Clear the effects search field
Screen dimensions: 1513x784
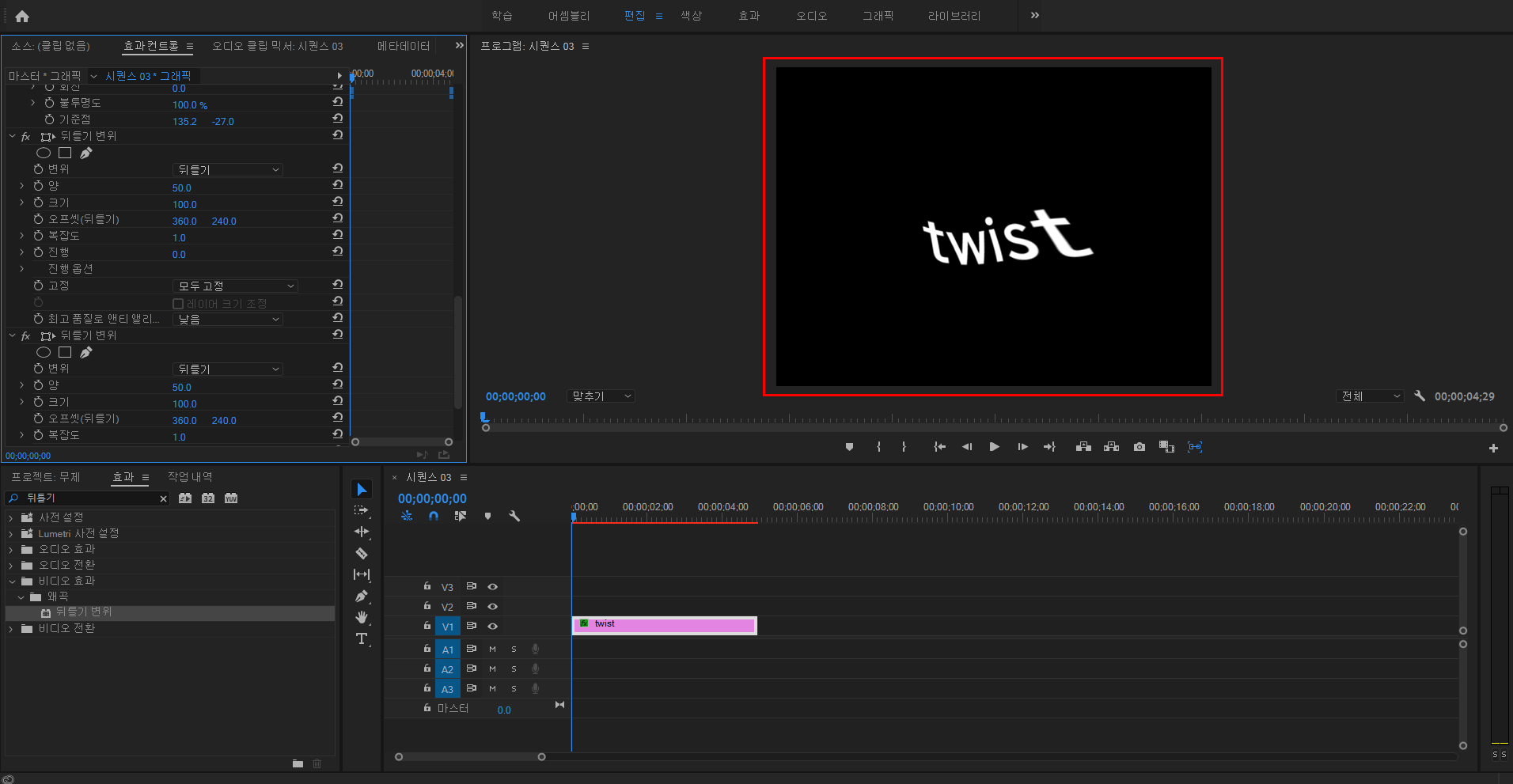pos(163,498)
